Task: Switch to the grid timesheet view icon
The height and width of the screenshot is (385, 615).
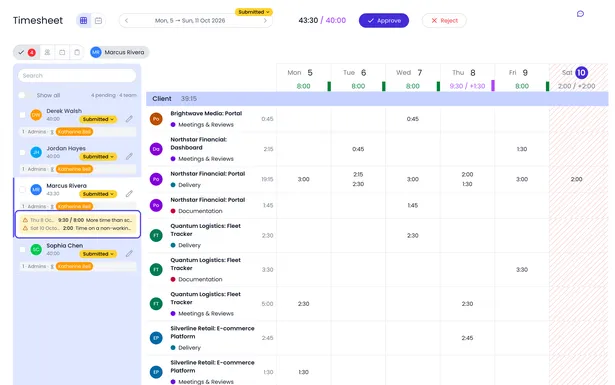Action: coord(84,20)
